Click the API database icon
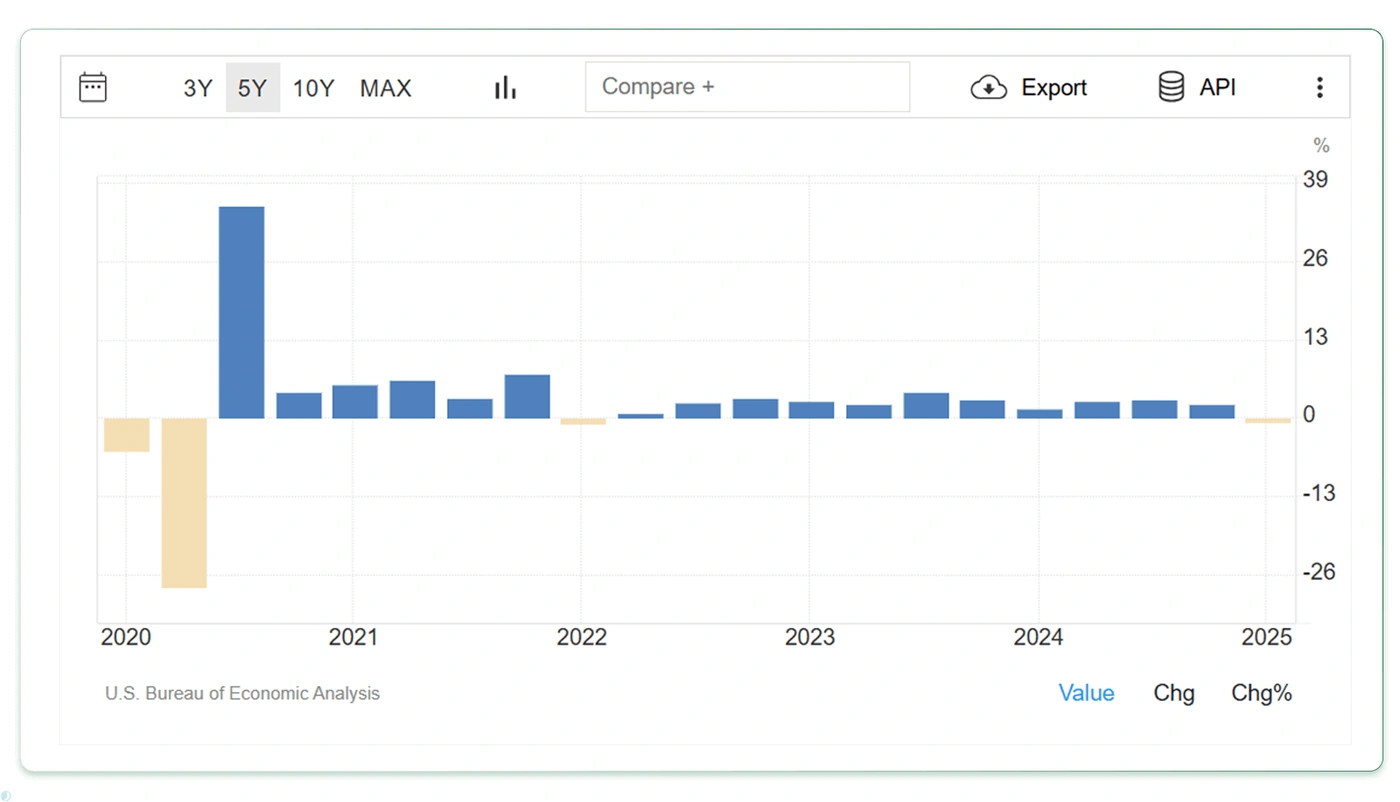 1171,88
